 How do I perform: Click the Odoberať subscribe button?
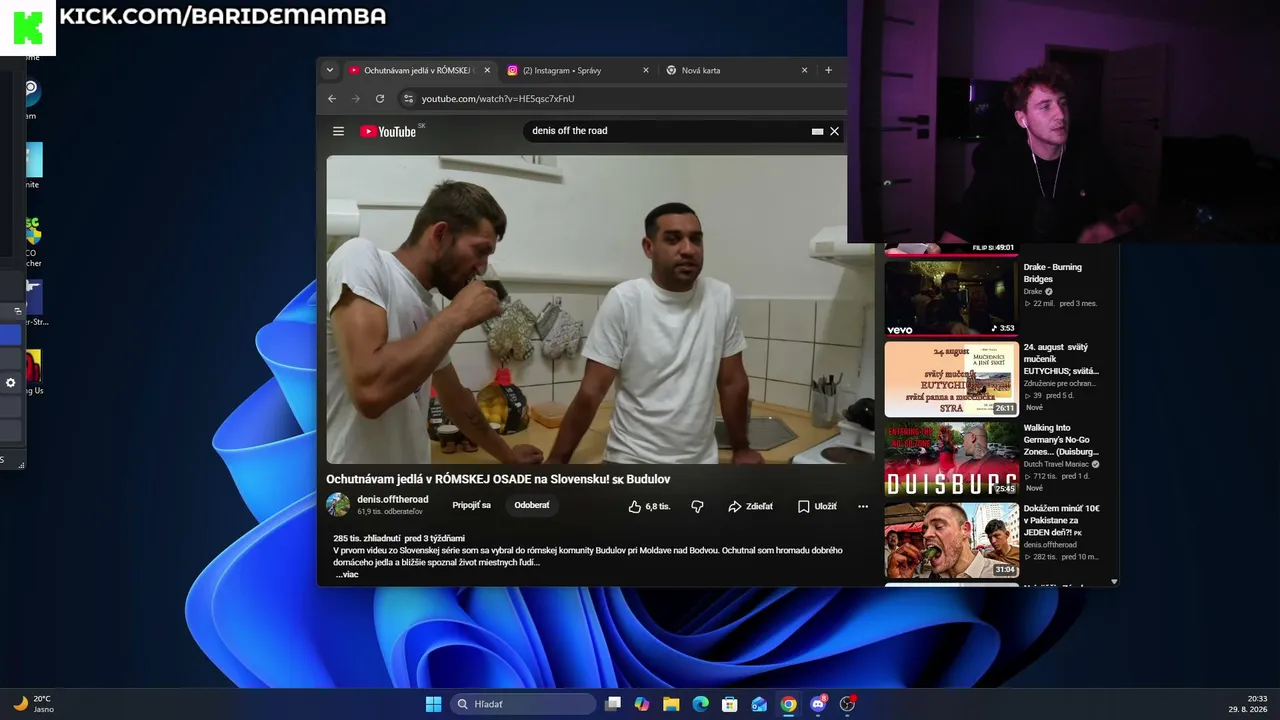click(x=532, y=506)
